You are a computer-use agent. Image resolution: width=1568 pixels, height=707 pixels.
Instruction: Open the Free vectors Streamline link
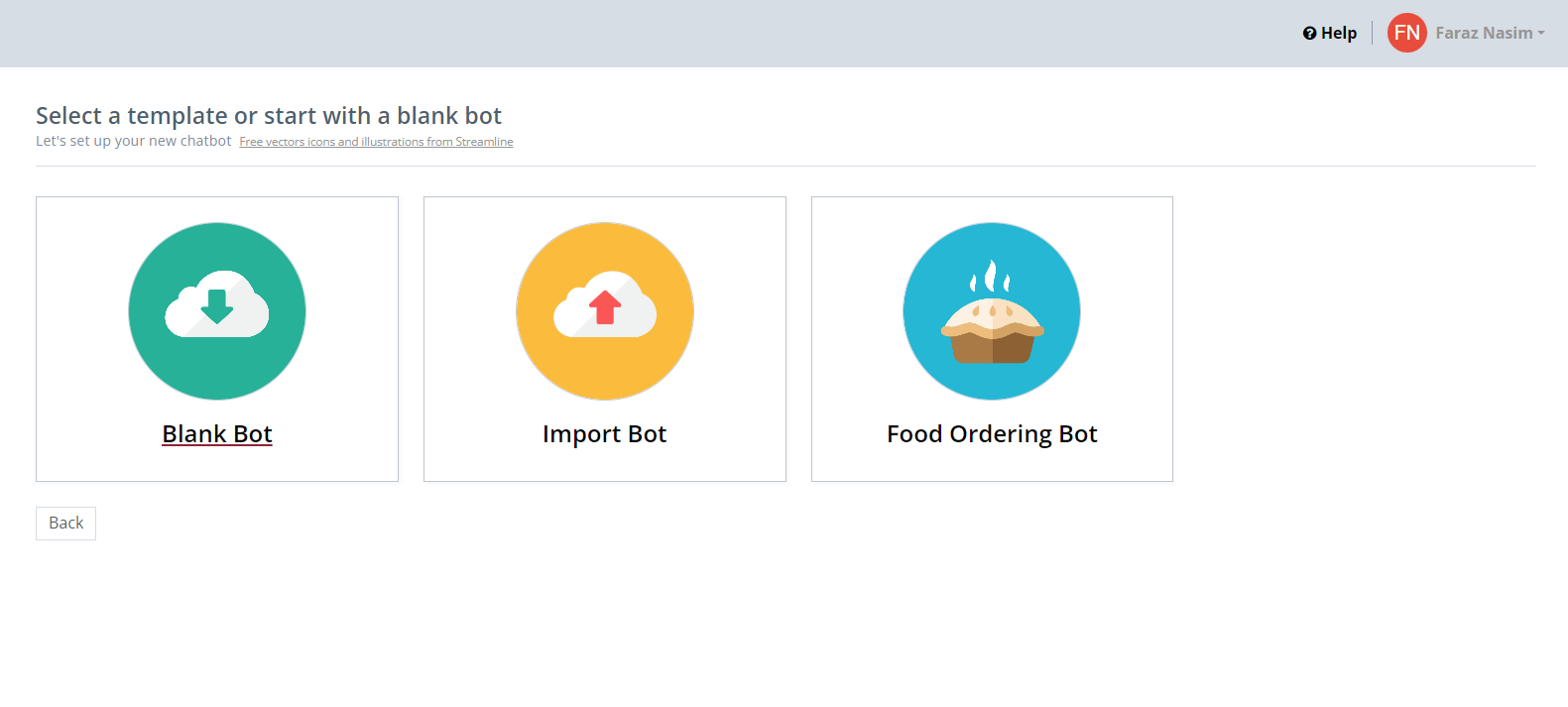pyautogui.click(x=376, y=142)
